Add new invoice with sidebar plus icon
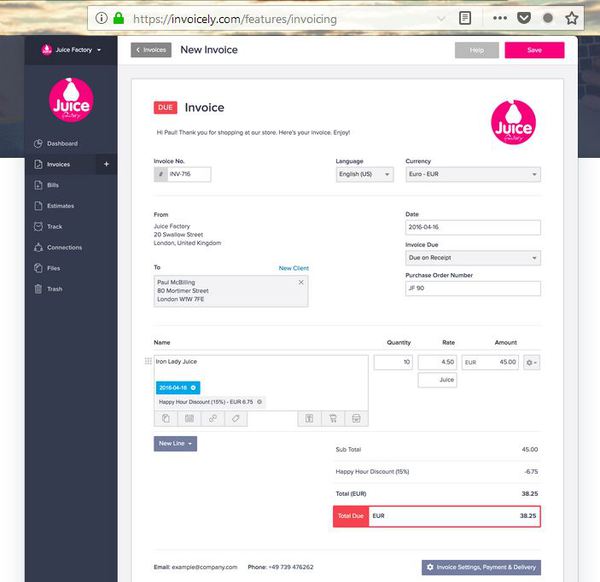This screenshot has width=600, height=582. (106, 164)
